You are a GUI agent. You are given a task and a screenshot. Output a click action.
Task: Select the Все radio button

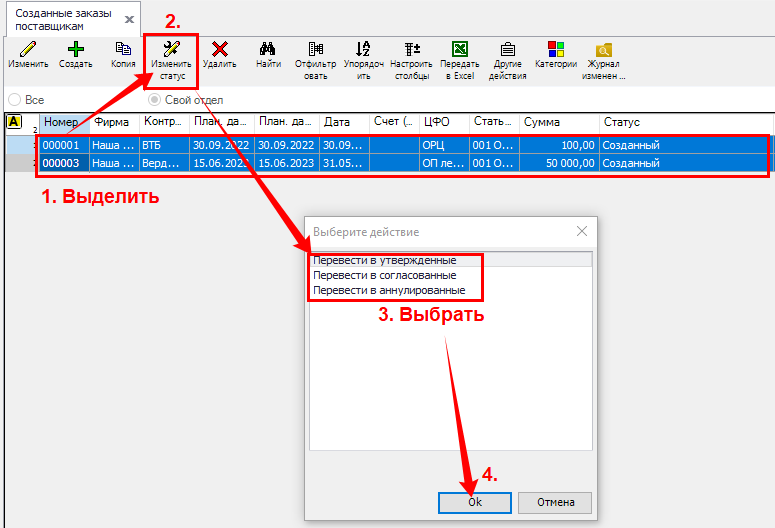[x=15, y=100]
